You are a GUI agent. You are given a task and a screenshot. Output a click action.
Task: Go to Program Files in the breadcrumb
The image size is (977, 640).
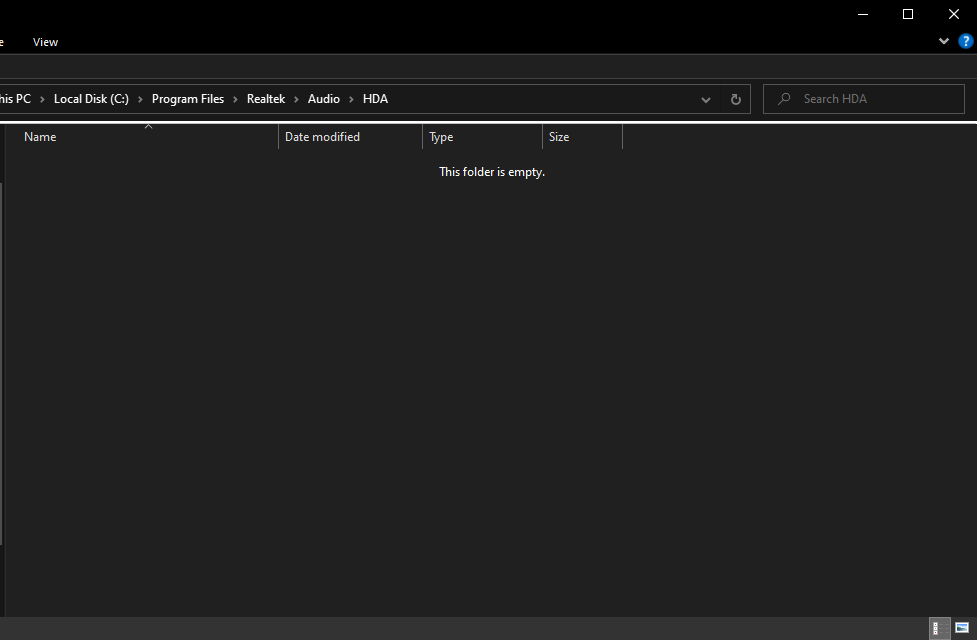click(x=188, y=99)
